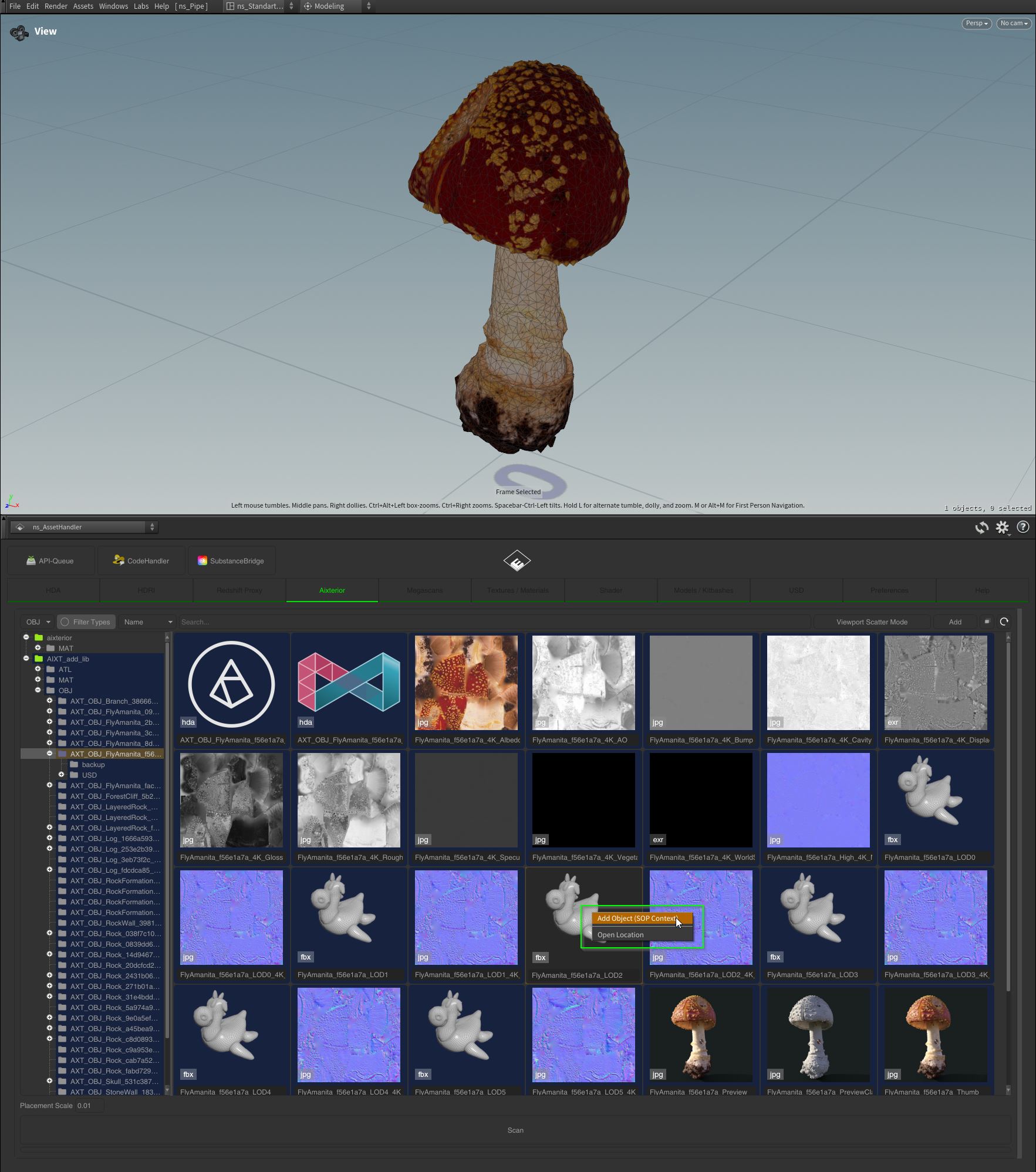
Task: Switch to the Megascans tab
Action: point(424,590)
